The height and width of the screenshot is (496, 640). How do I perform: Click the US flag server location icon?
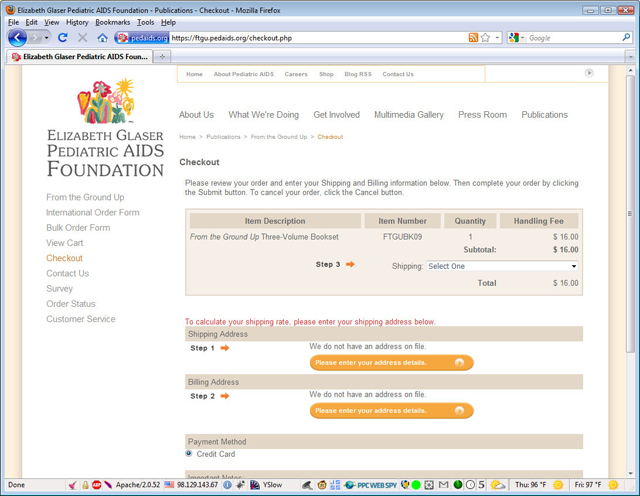coord(169,485)
